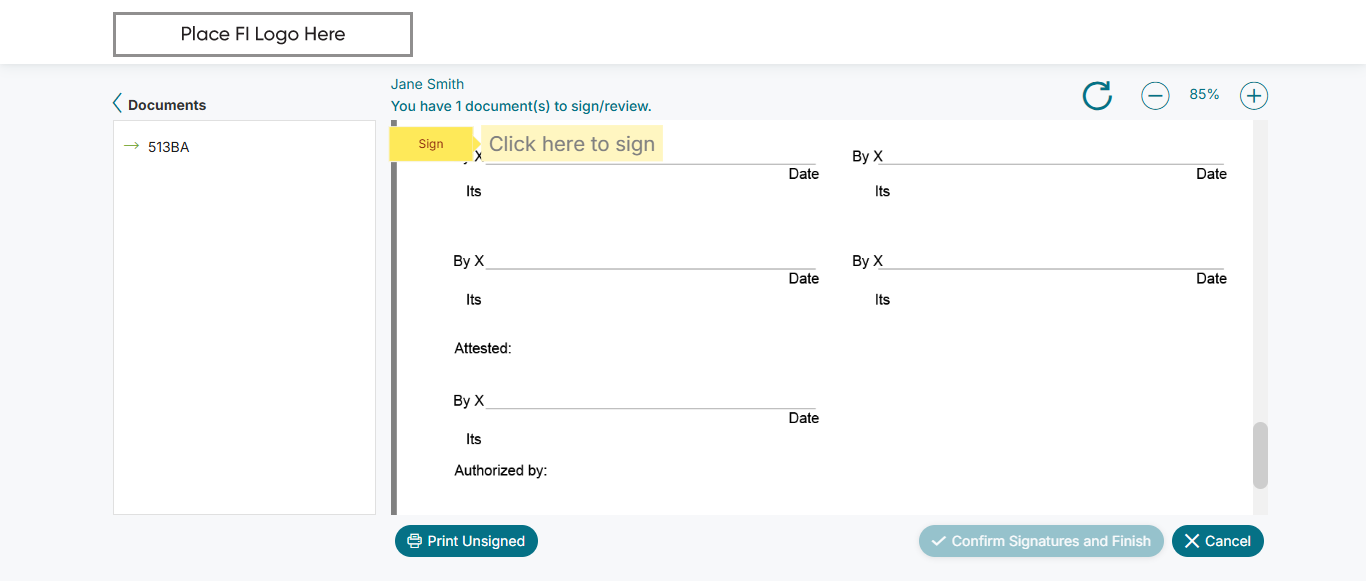Click the vertical document scrollbar thumb
The height and width of the screenshot is (581, 1366).
pyautogui.click(x=1260, y=455)
